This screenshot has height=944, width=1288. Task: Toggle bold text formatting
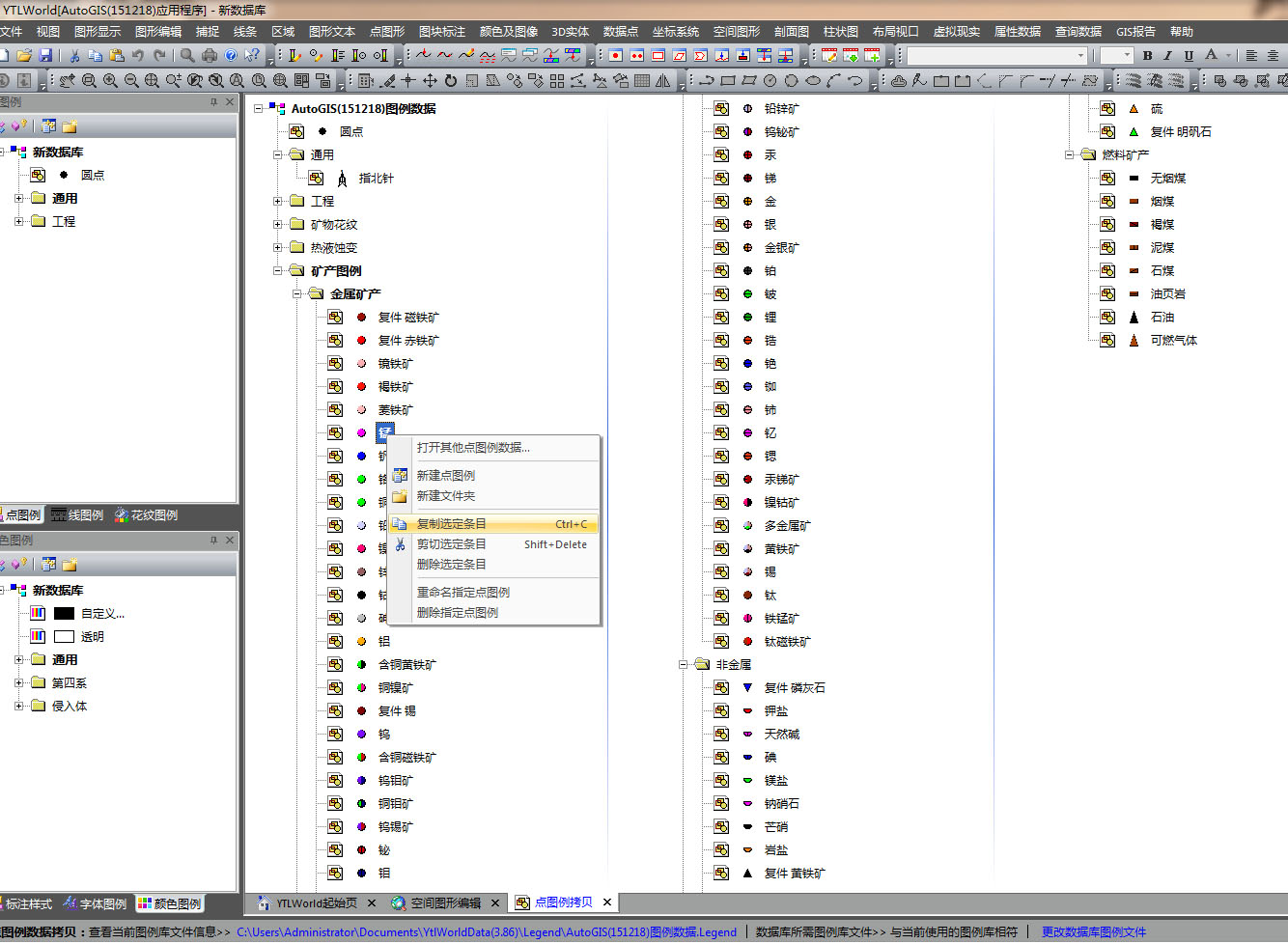click(1147, 55)
